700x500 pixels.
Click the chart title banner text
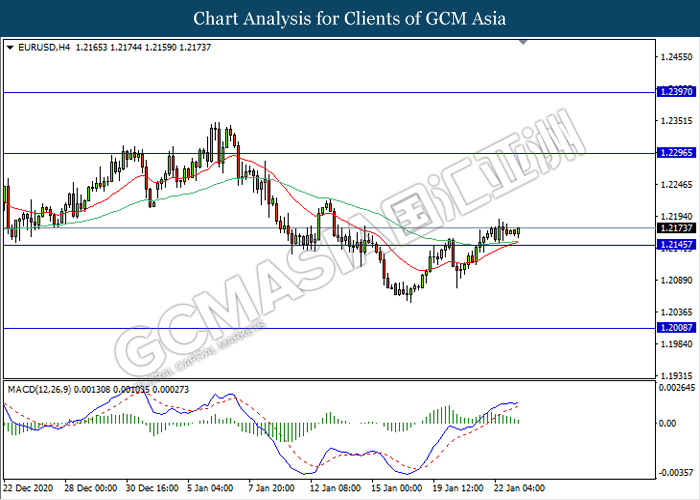(x=349, y=18)
